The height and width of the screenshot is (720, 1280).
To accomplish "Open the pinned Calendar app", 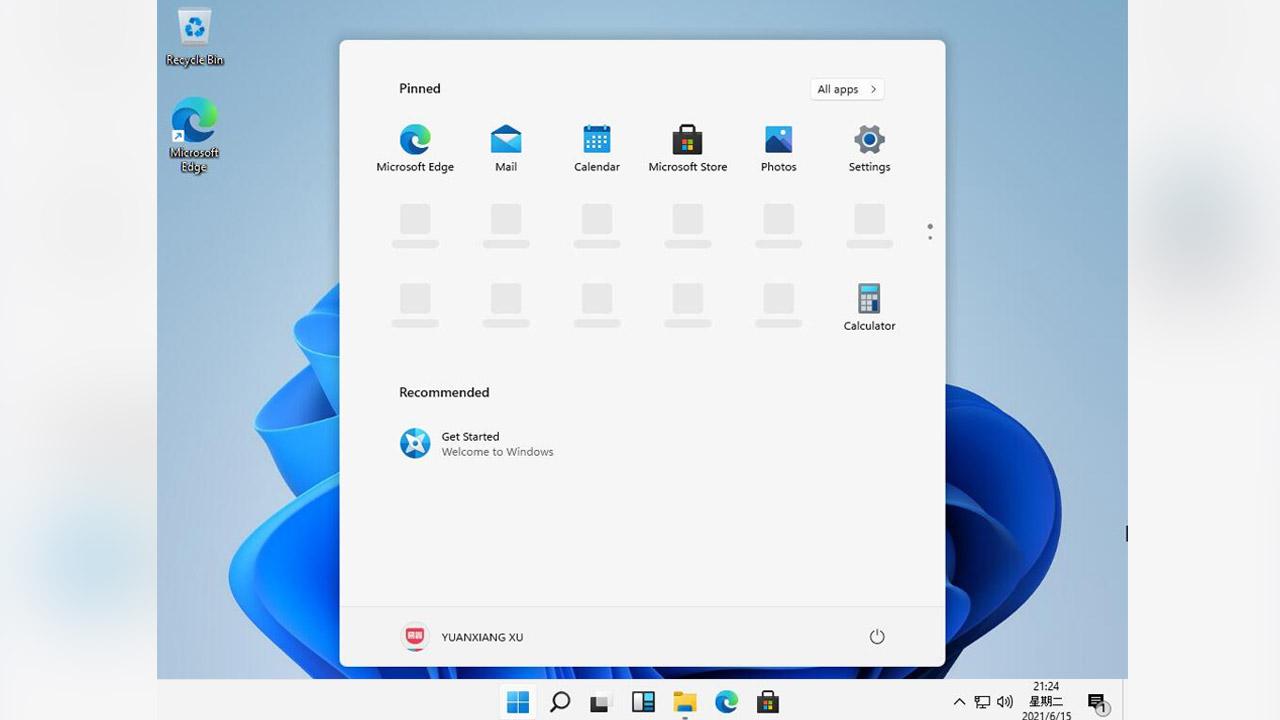I will [597, 149].
